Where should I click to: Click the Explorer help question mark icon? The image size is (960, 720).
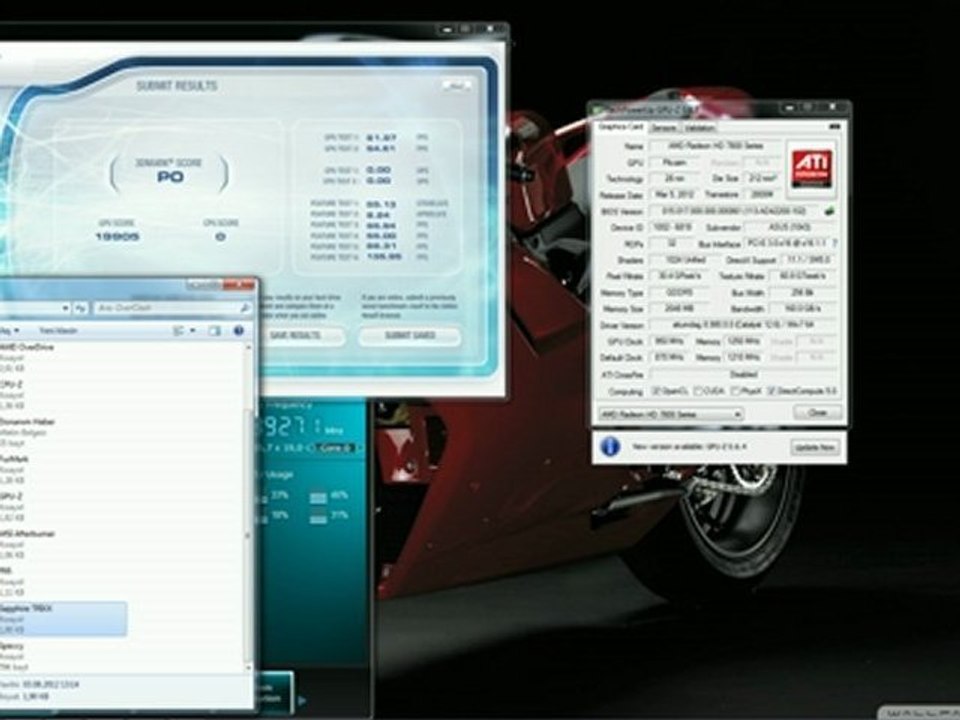pyautogui.click(x=238, y=331)
